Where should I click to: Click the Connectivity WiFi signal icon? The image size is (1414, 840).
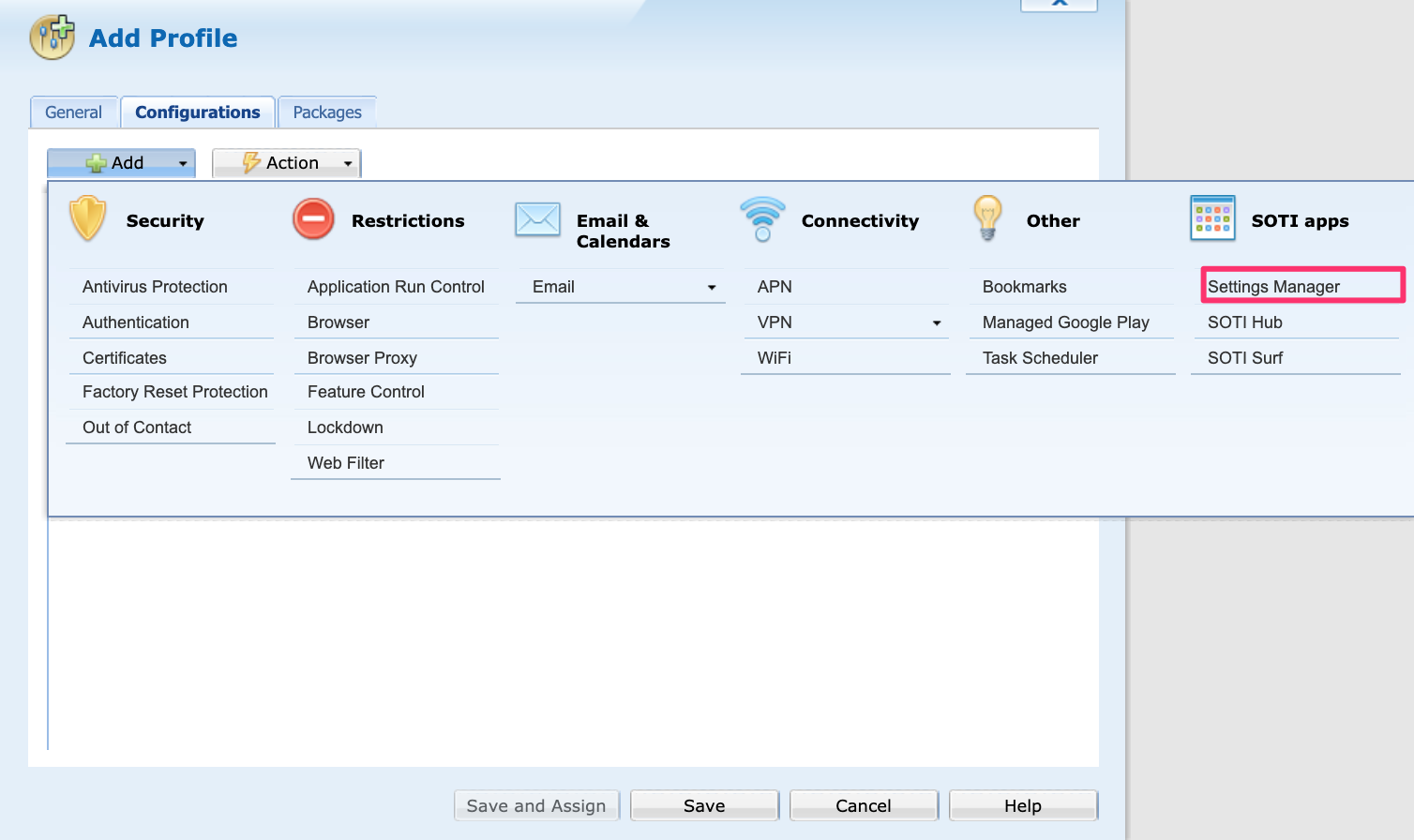pos(762,218)
